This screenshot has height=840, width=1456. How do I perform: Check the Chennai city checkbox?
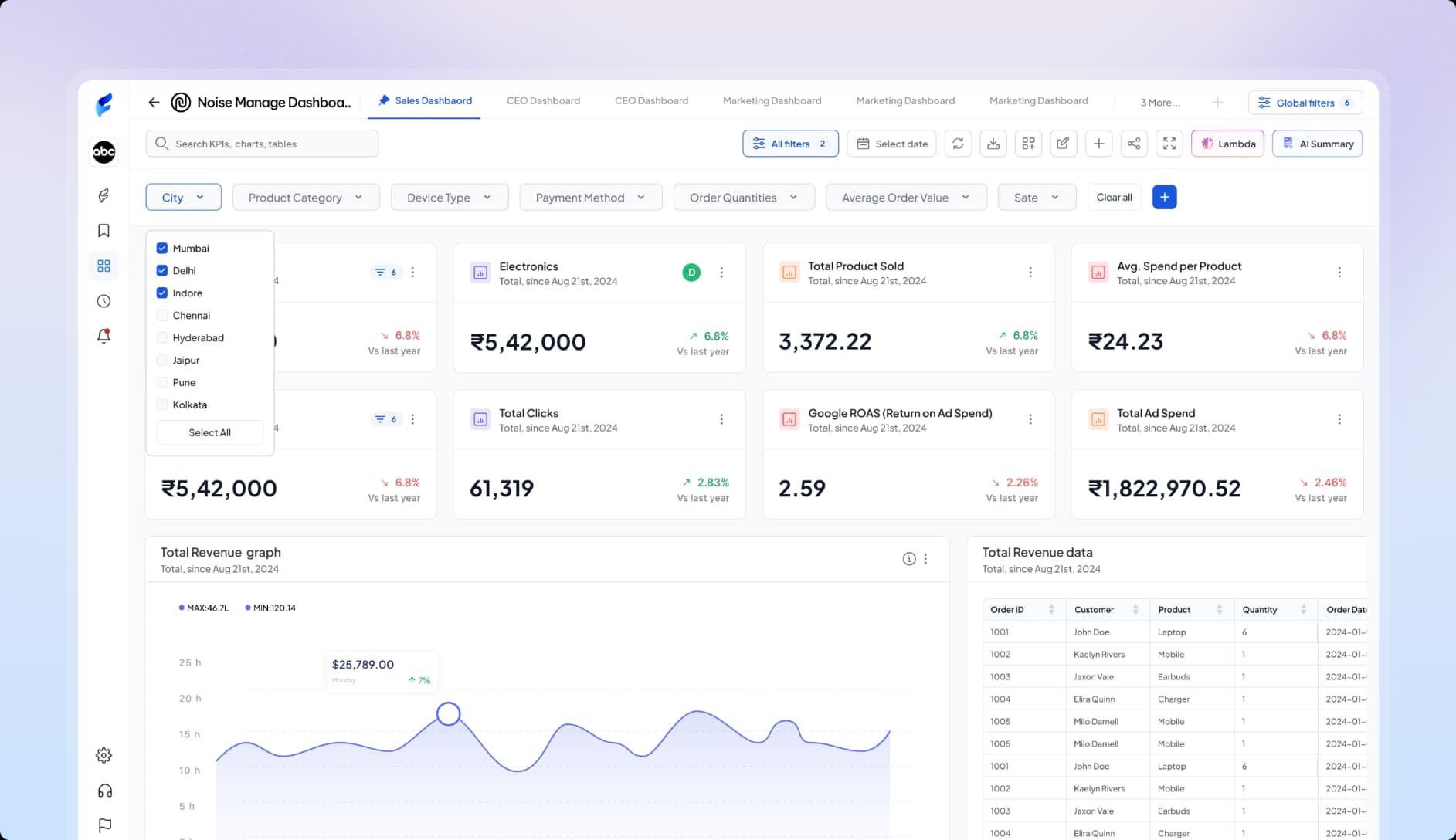pos(161,315)
